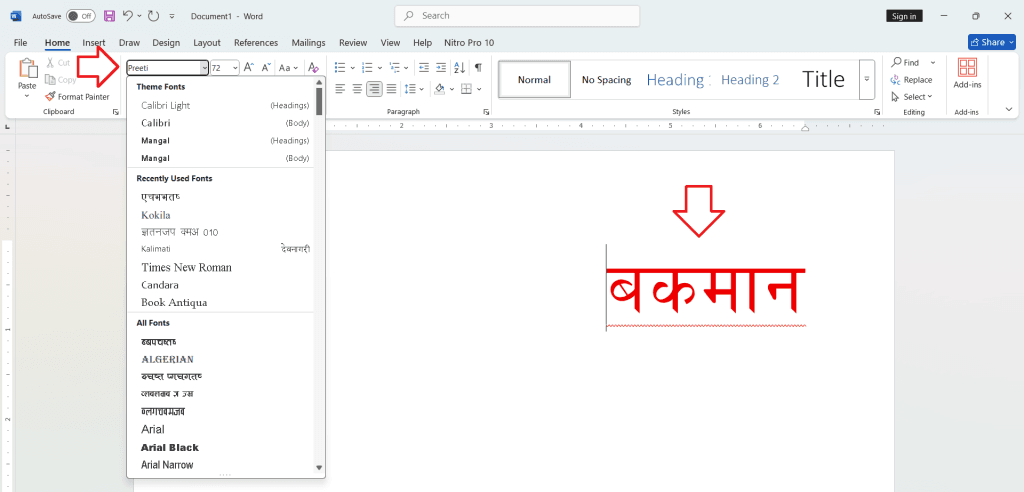The image size is (1024, 492).
Task: Switch to Insert tab
Action: coord(94,42)
